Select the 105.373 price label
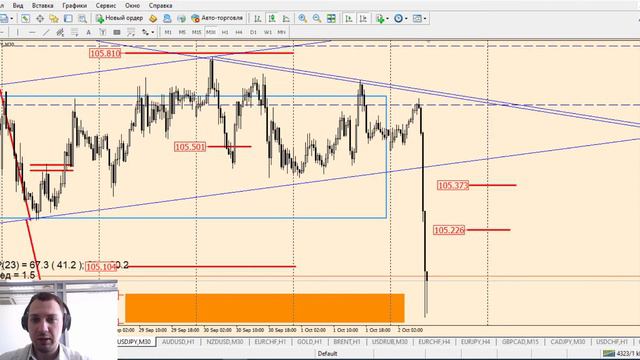 coord(453,185)
